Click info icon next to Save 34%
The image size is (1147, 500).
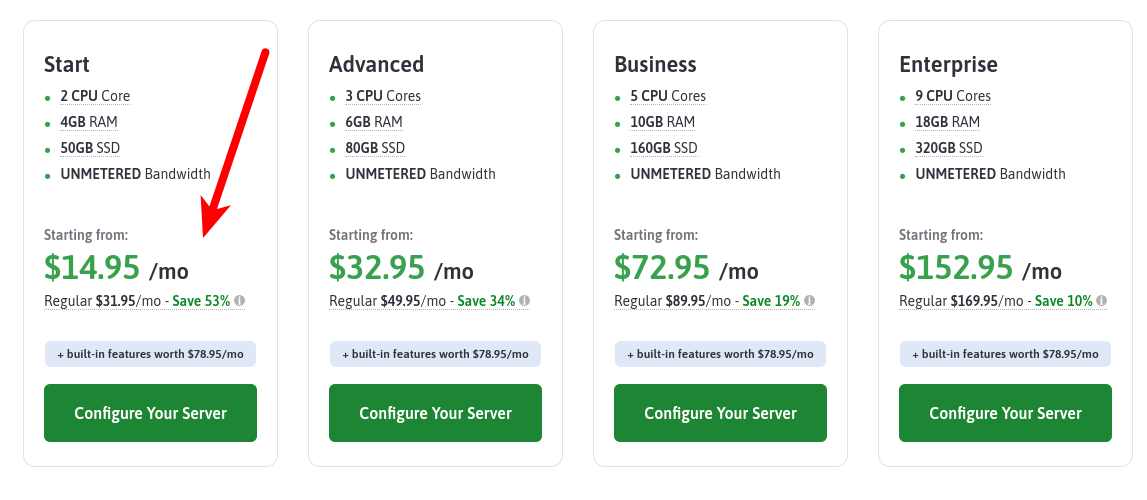[x=525, y=301]
